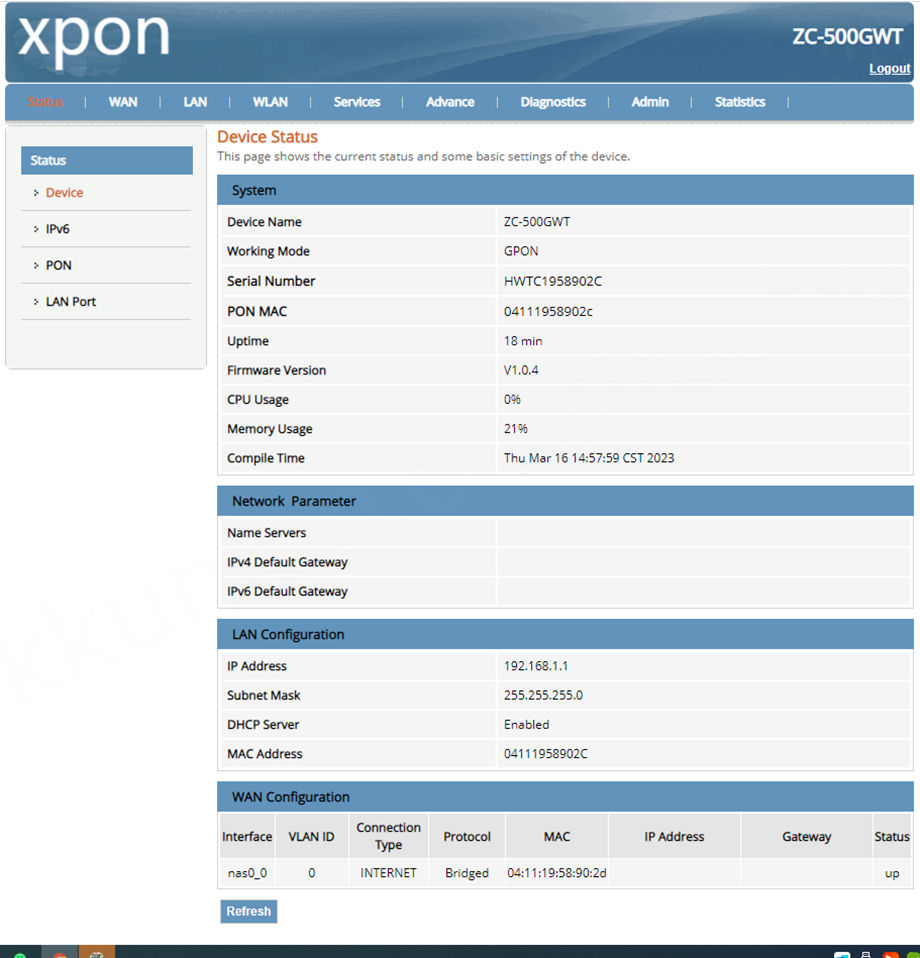
Task: Open the Services menu tab
Action: (x=357, y=102)
